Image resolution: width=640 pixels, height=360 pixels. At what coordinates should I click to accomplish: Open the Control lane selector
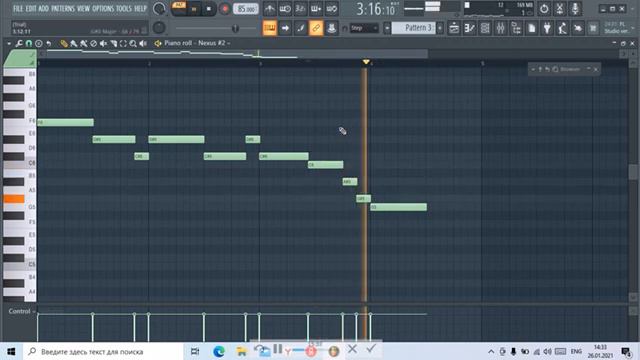point(22,311)
